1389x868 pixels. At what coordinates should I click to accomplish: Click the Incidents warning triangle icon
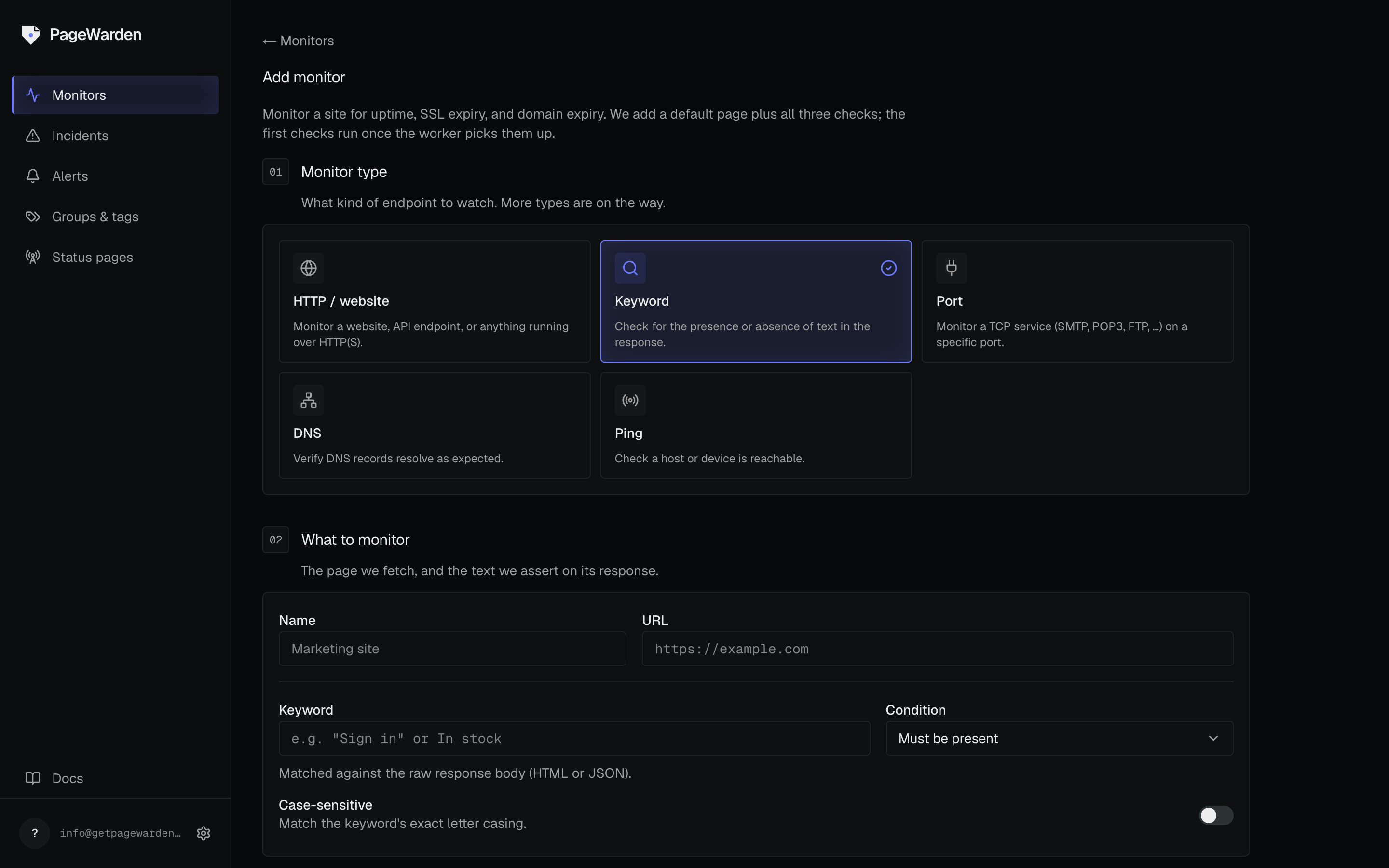[x=33, y=136]
